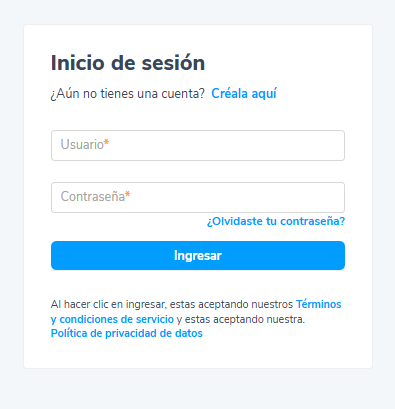395x409 pixels.
Task: Focus the Contraseña password field
Action: (198, 197)
